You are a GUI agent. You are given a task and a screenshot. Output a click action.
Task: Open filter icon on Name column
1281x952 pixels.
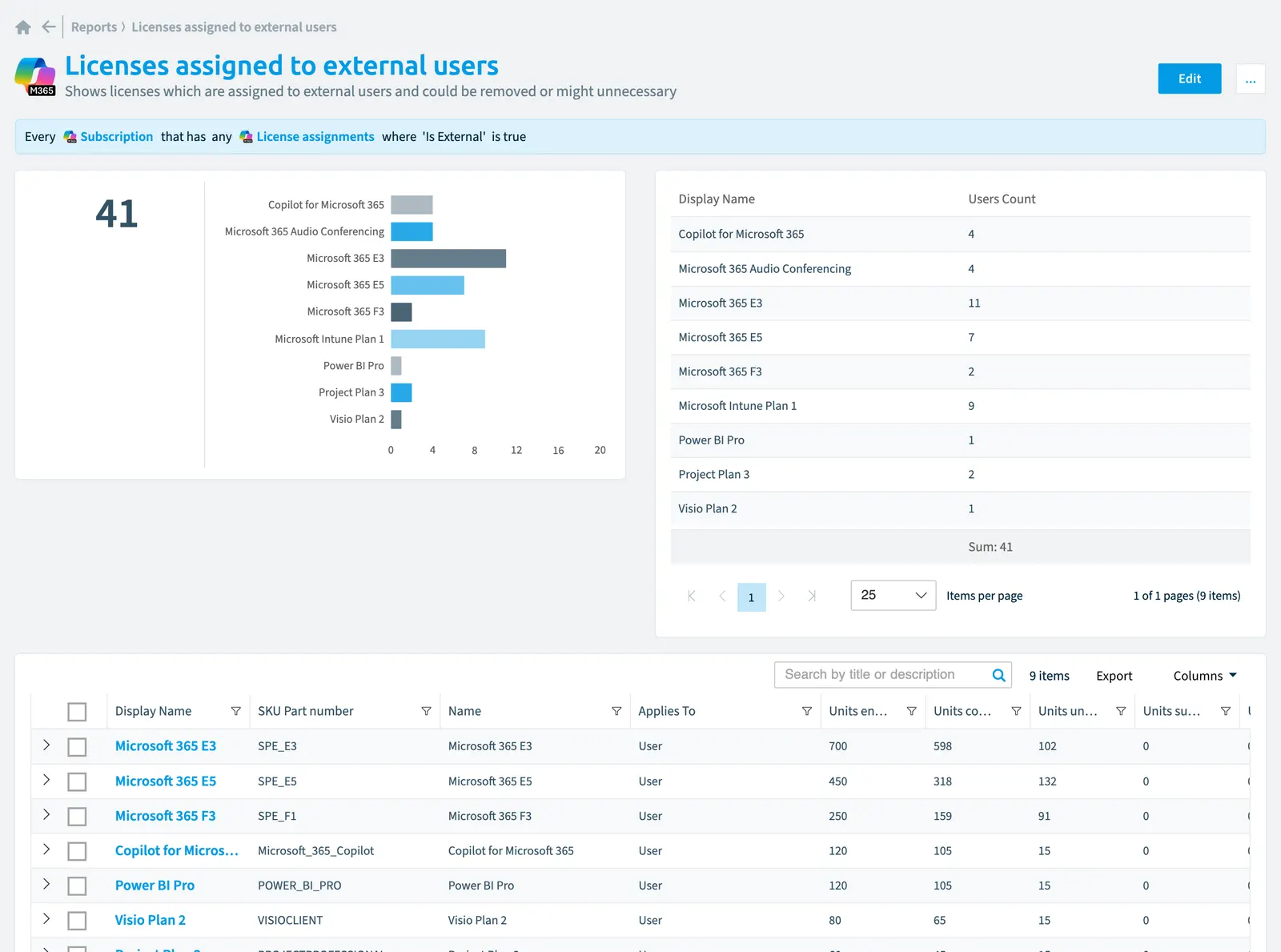click(616, 711)
